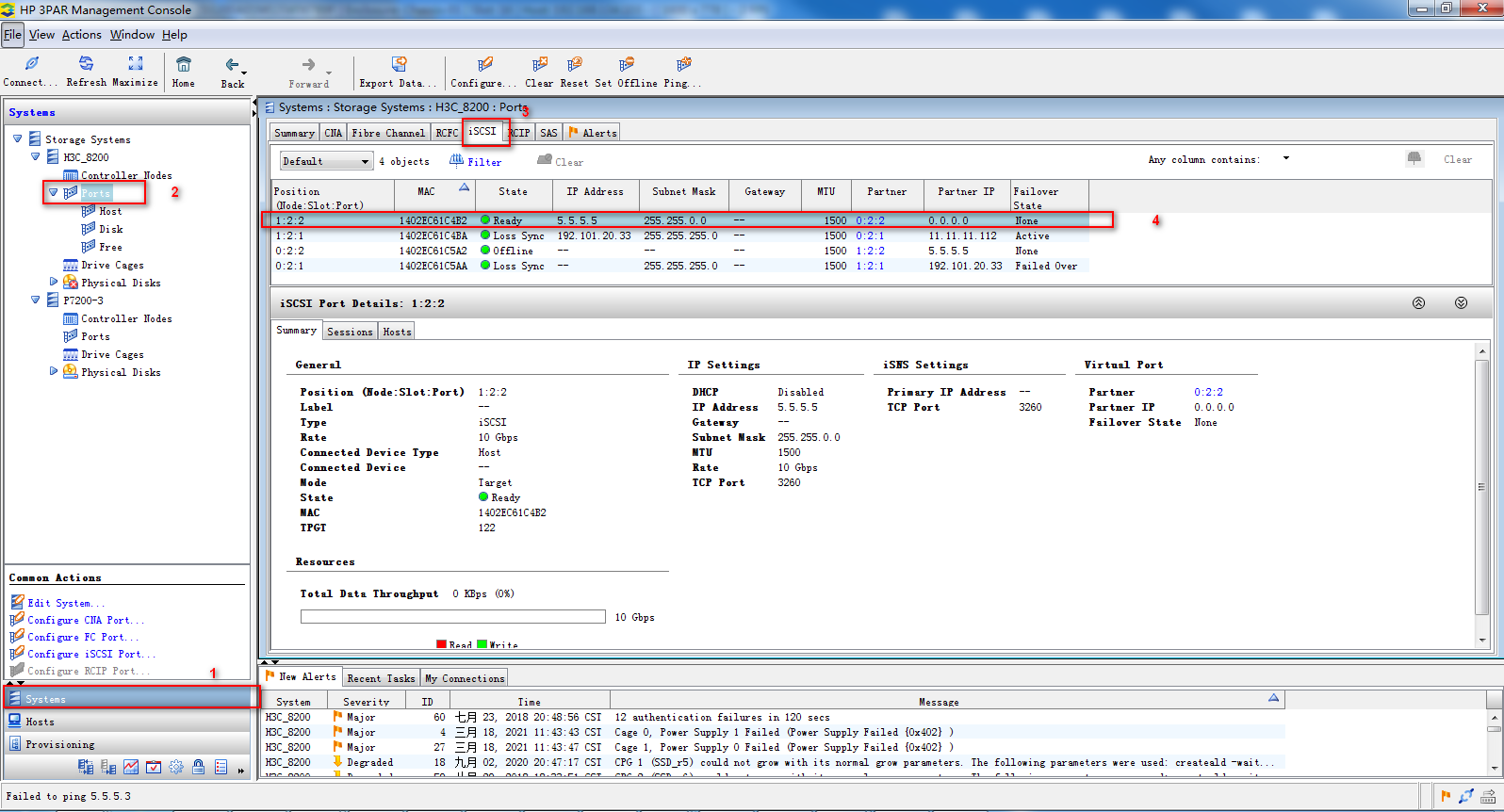Open the Provisioning navigation pane
This screenshot has width=1504, height=812.
(x=127, y=744)
